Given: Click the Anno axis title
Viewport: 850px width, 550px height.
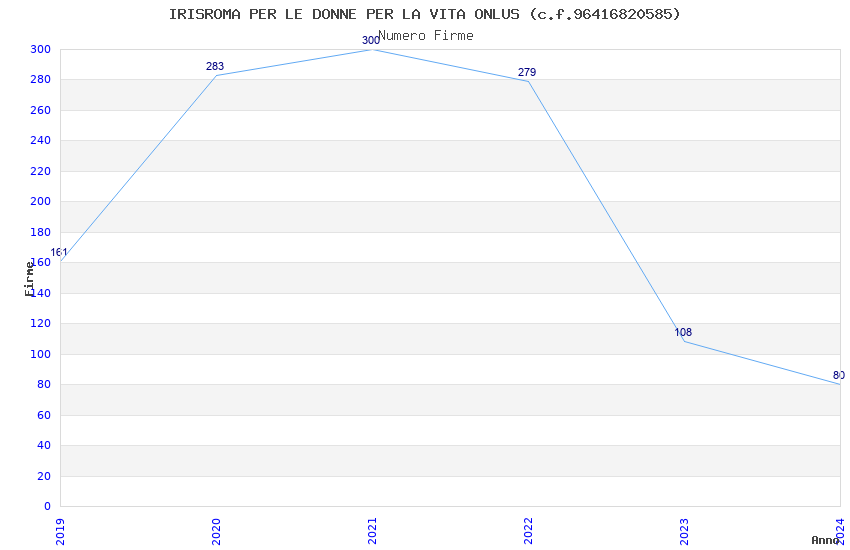Looking at the screenshot, I should 825,540.
